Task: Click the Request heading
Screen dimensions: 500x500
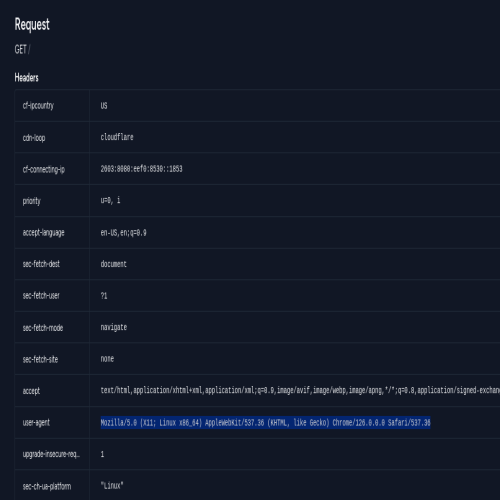Action: [32, 25]
